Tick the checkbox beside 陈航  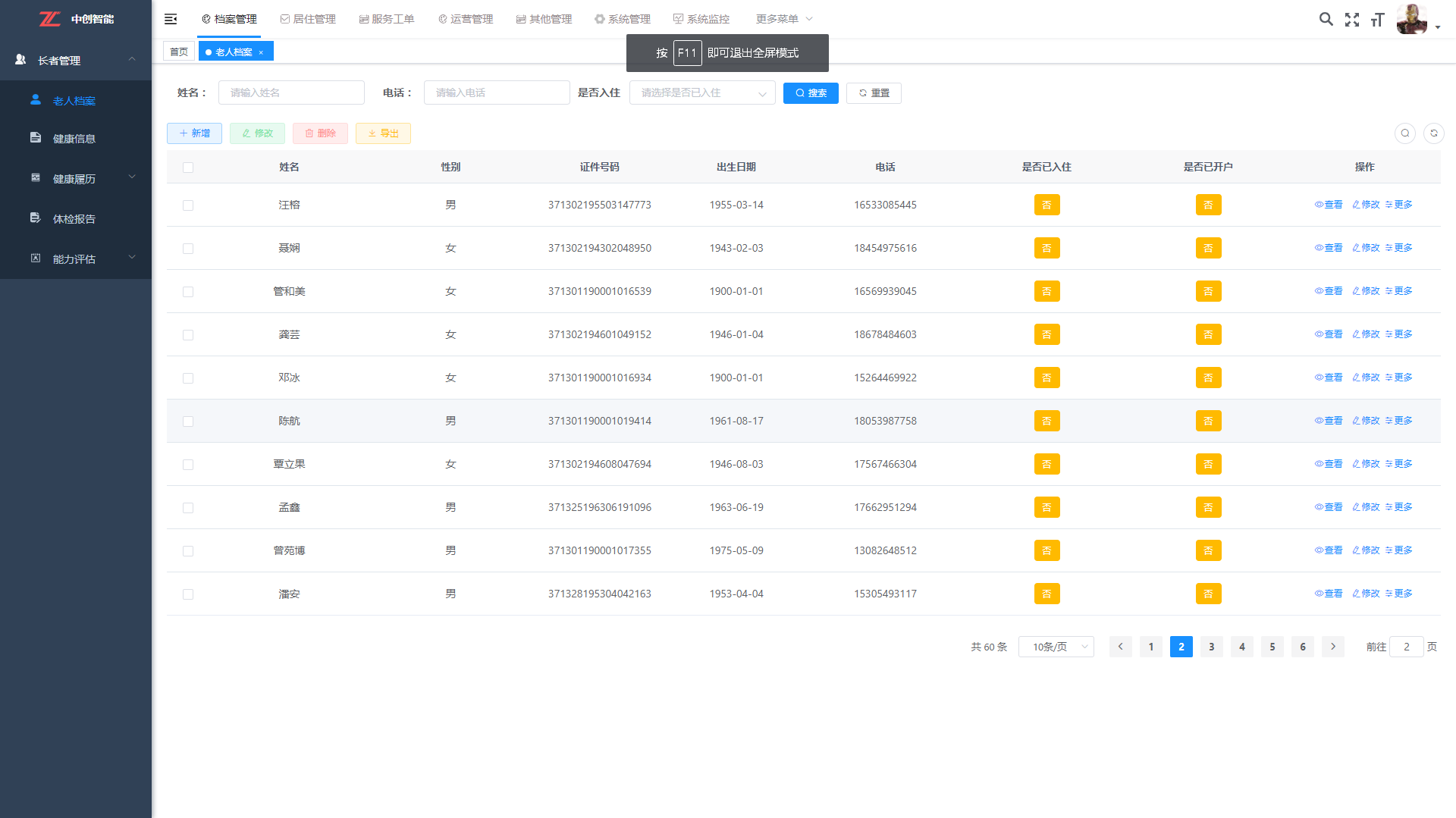[188, 422]
